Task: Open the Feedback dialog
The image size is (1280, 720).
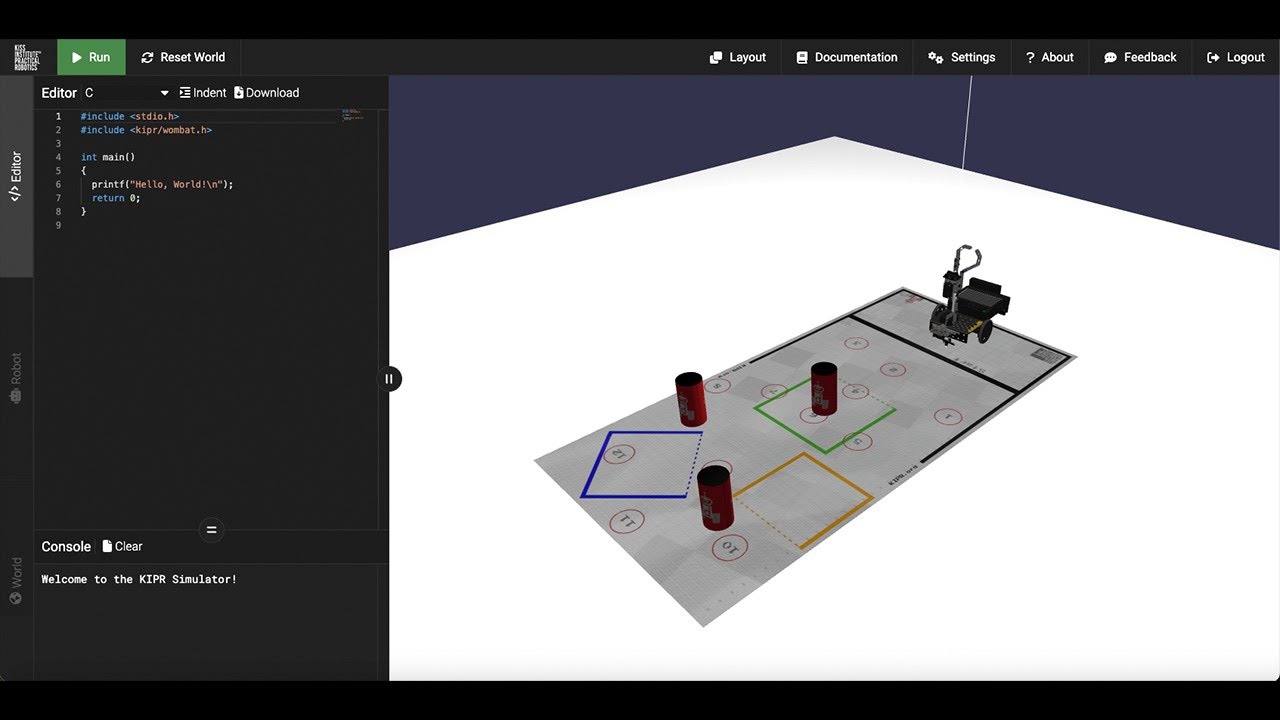Action: click(x=1139, y=57)
